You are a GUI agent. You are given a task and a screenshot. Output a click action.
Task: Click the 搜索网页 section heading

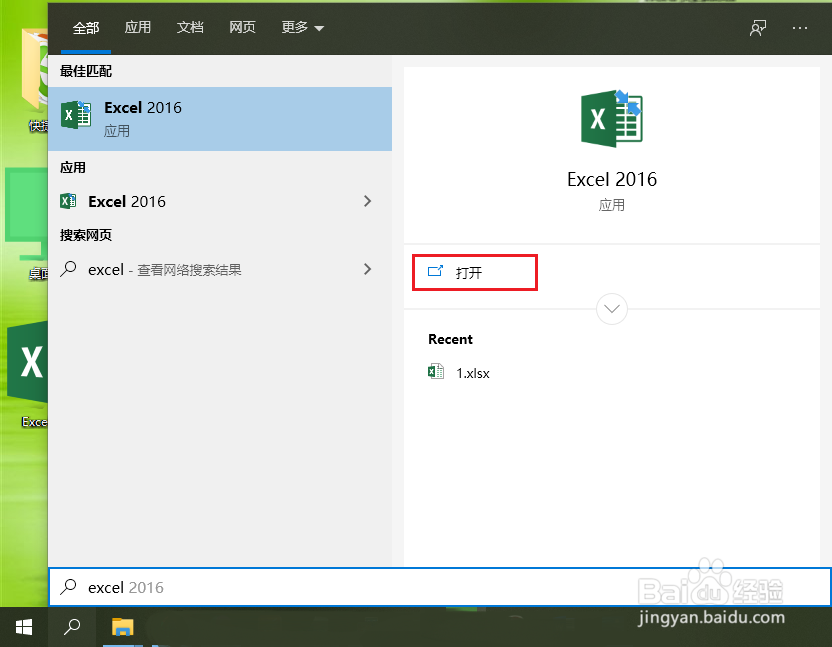pos(86,235)
